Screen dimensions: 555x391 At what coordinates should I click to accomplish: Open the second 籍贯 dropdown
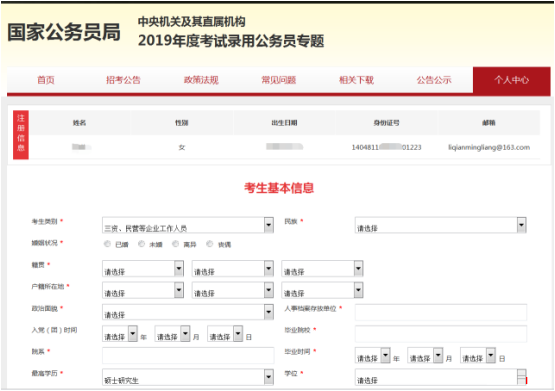pyautogui.click(x=233, y=269)
